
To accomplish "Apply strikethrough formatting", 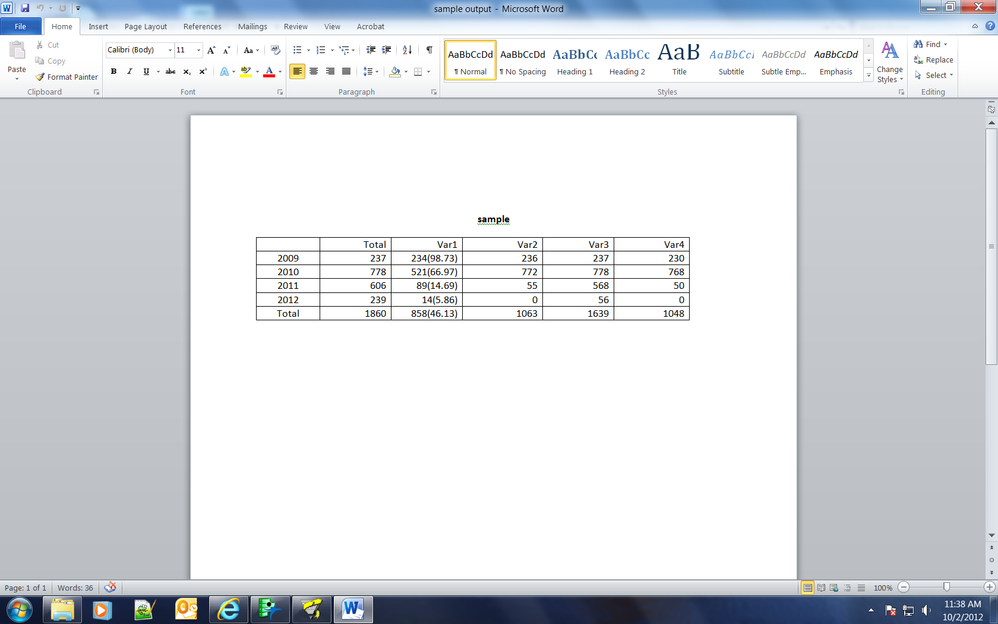I will (170, 72).
